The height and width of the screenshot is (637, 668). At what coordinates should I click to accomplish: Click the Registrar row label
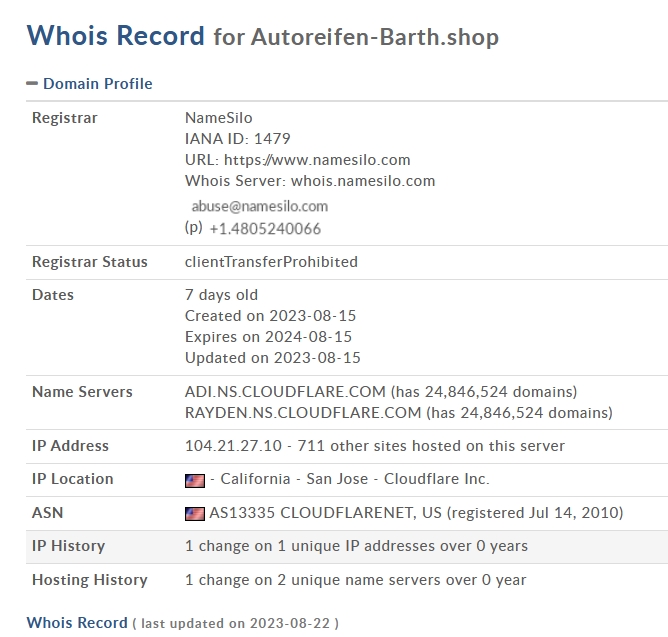[x=65, y=118]
